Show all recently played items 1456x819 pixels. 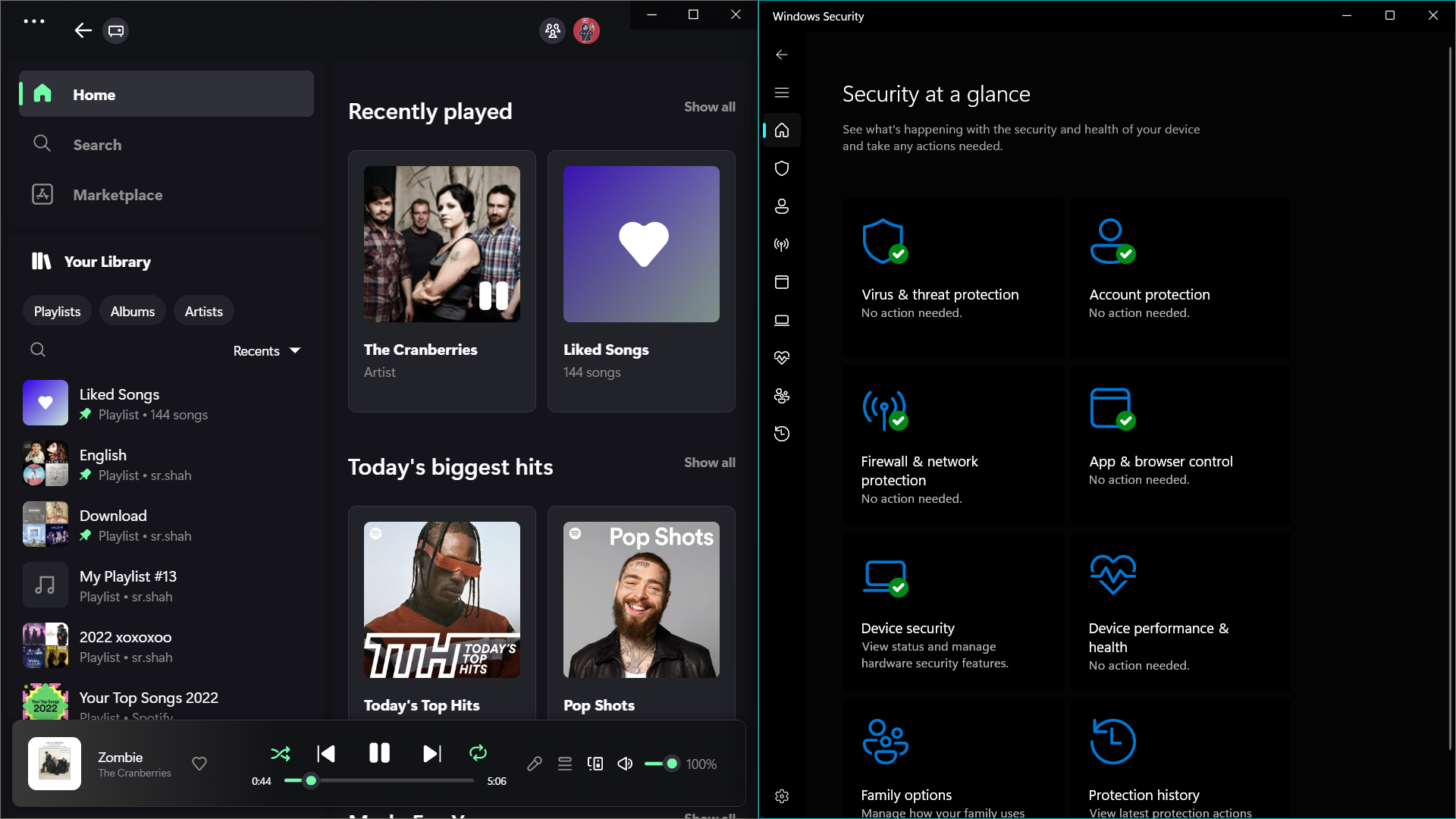pos(709,107)
